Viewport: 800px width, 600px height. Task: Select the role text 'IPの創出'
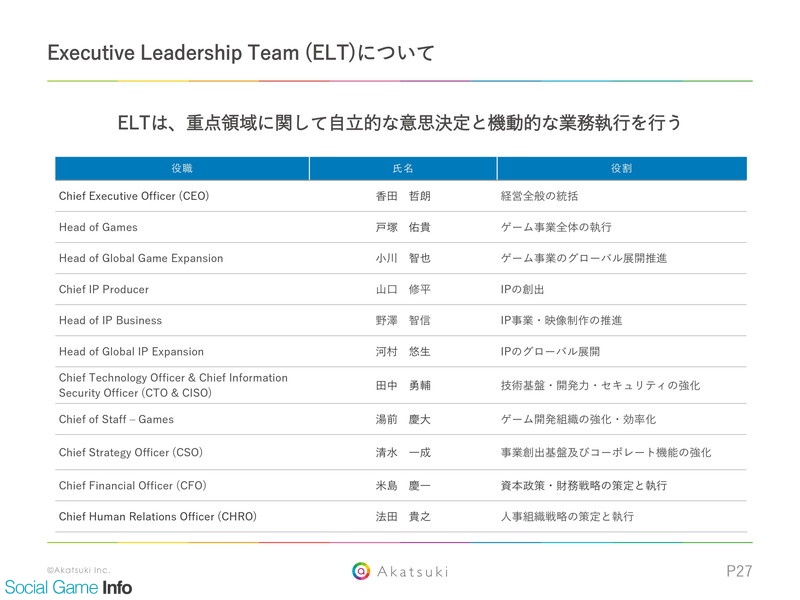pos(522,289)
